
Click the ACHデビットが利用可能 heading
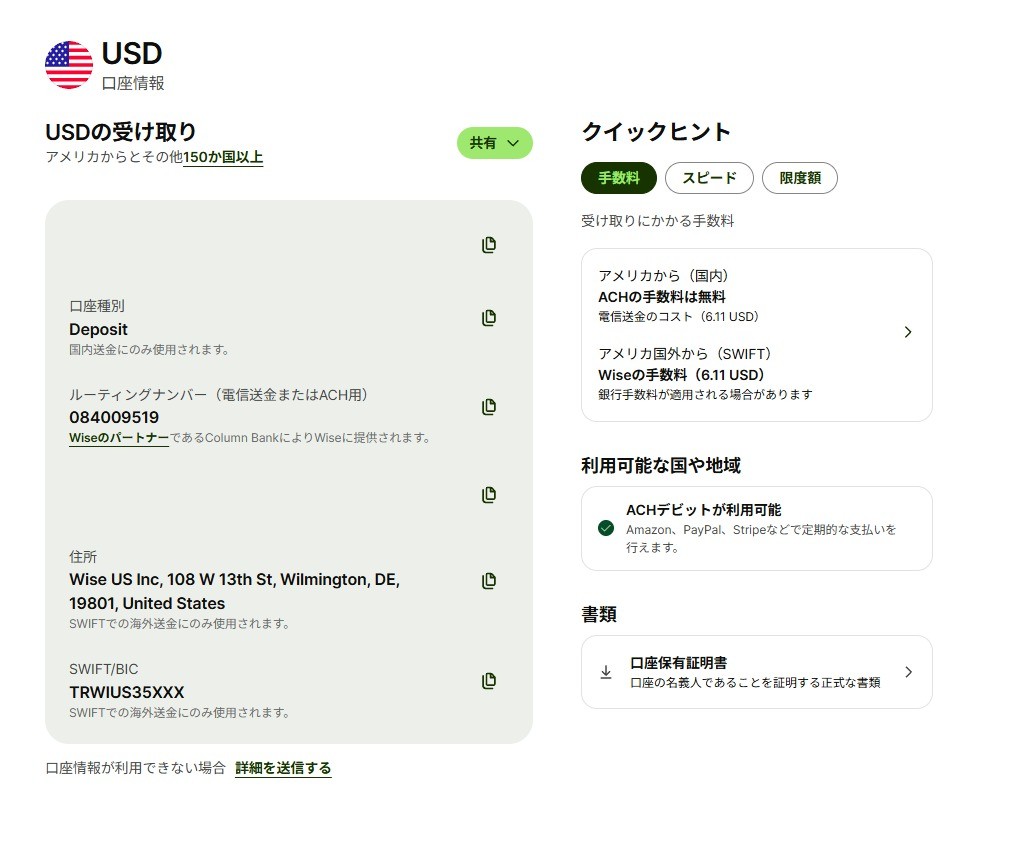[703, 510]
